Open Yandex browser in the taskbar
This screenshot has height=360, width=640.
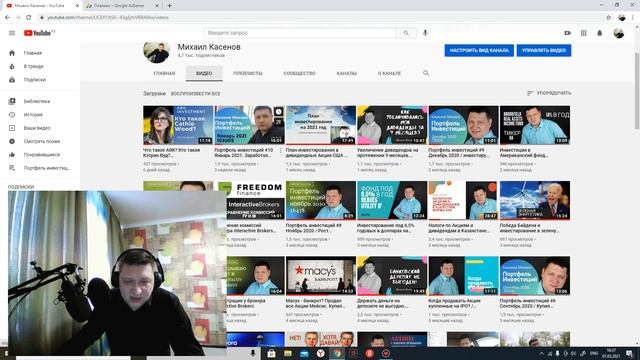tap(321, 353)
